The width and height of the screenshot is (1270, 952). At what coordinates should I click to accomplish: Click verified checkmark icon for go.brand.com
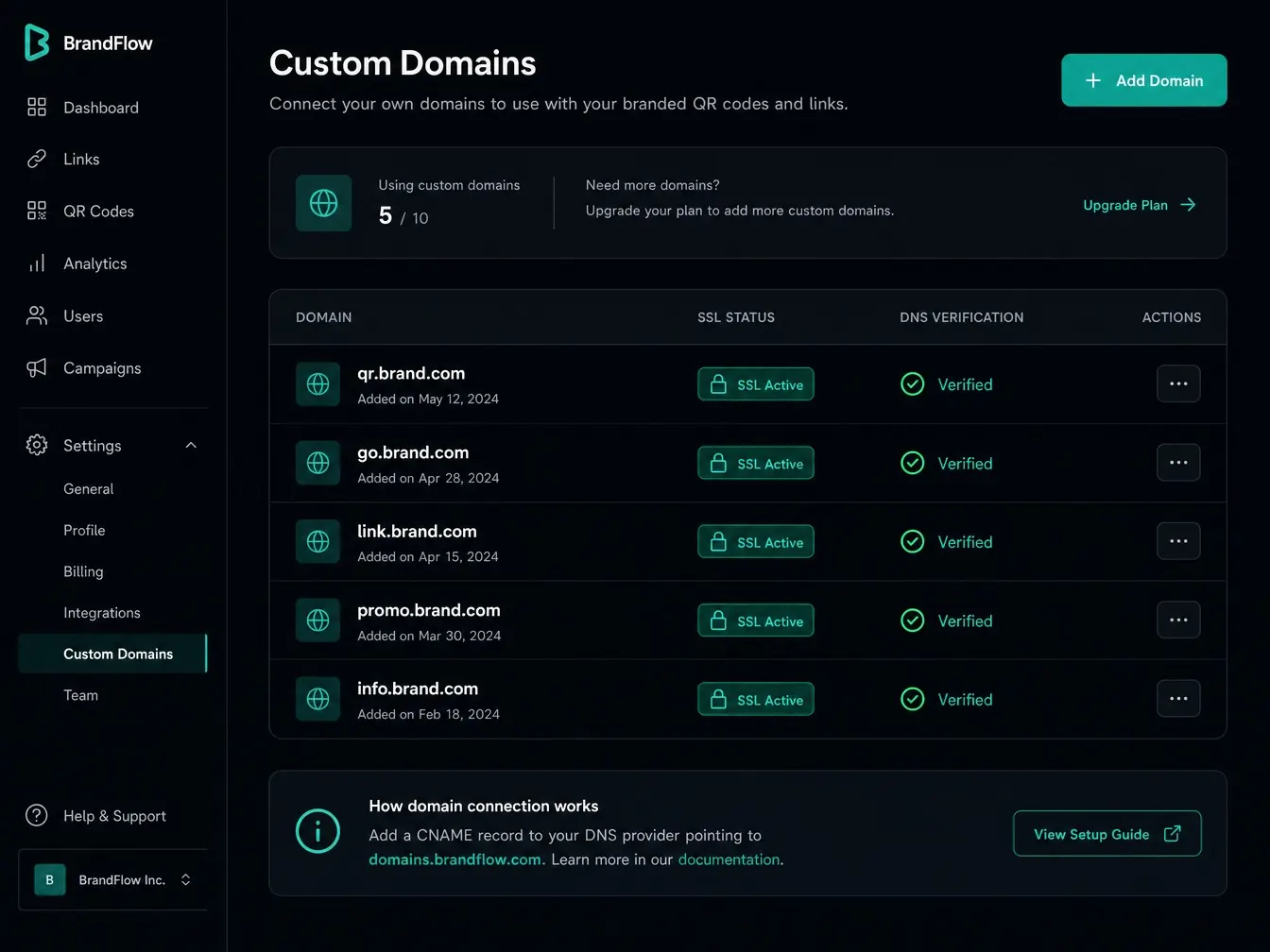click(x=913, y=463)
